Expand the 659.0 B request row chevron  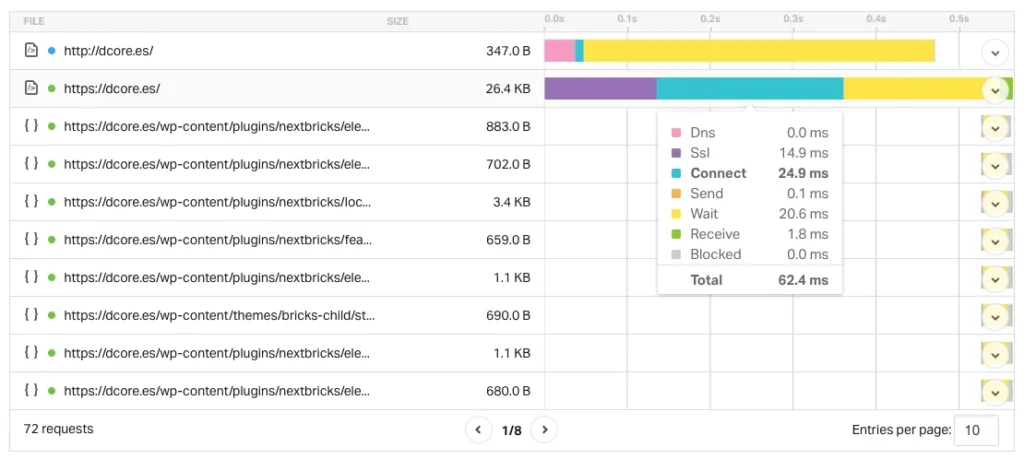[993, 241]
